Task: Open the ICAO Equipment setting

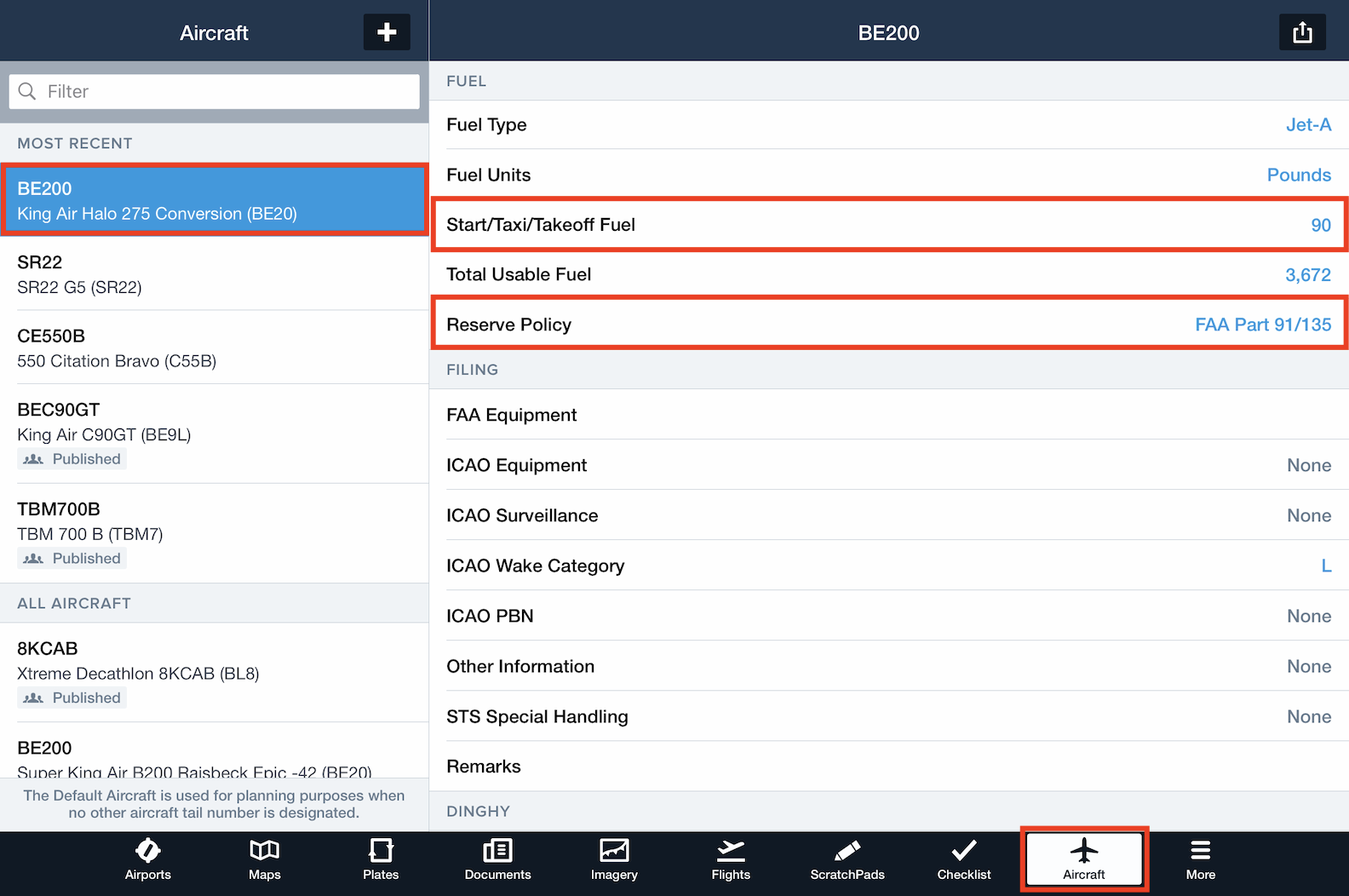Action: tap(889, 465)
